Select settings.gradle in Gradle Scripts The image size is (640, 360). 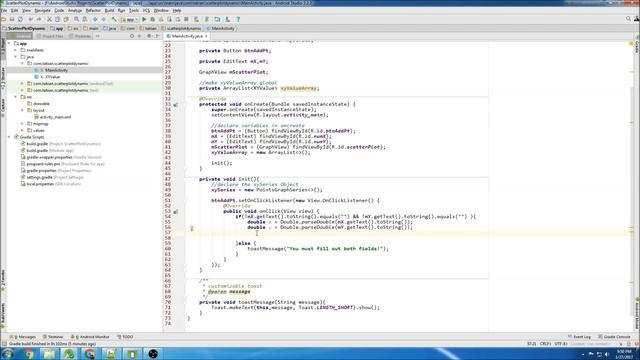(x=39, y=177)
